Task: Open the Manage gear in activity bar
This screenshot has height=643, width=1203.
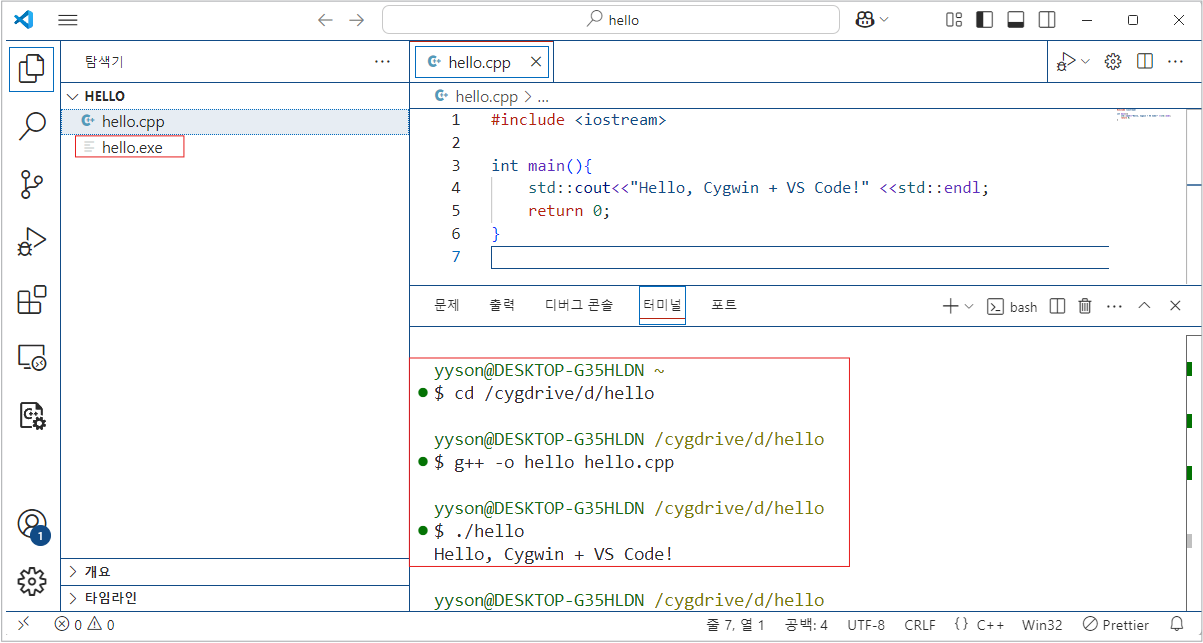Action: pos(32,581)
